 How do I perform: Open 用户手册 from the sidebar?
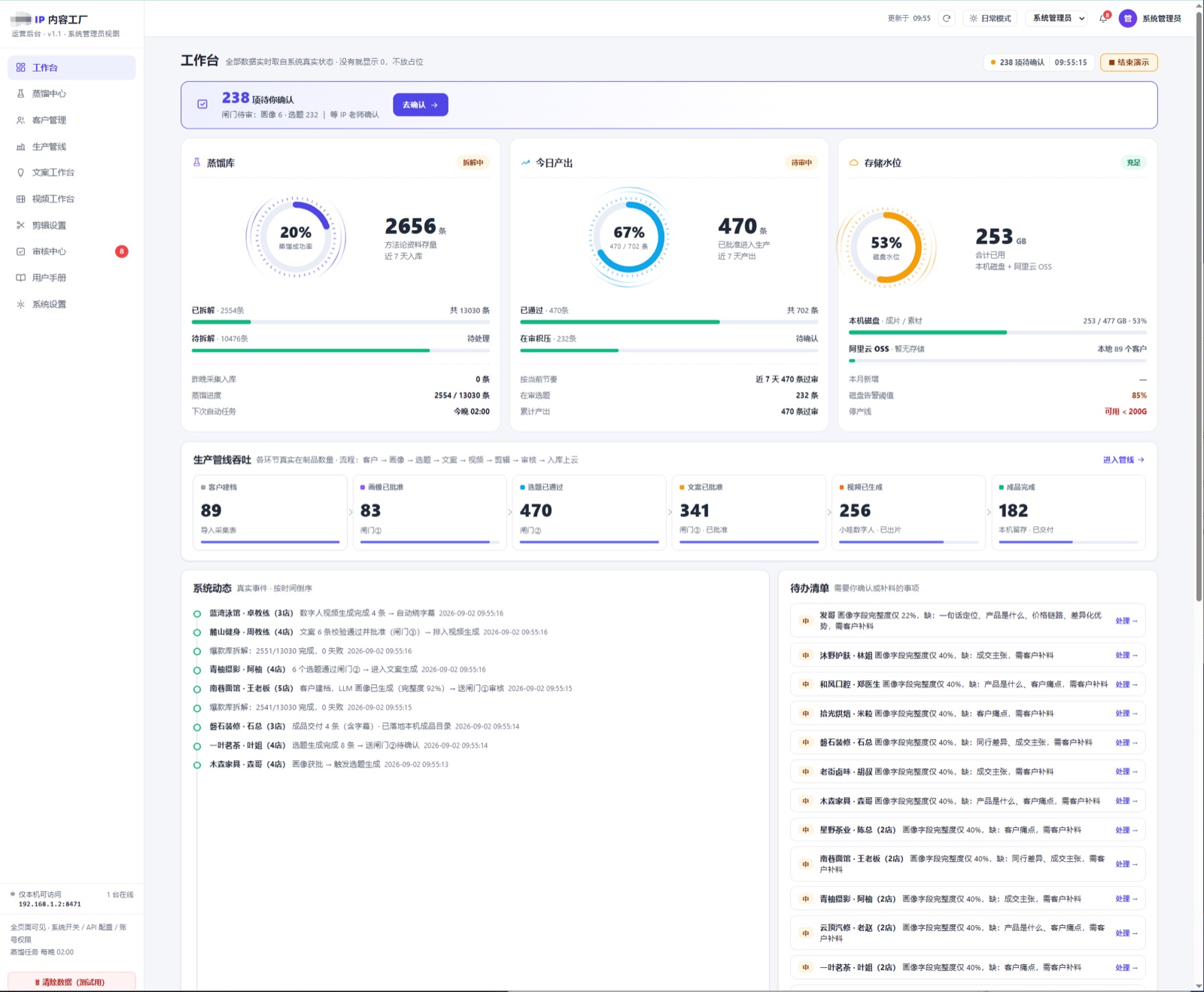point(71,278)
